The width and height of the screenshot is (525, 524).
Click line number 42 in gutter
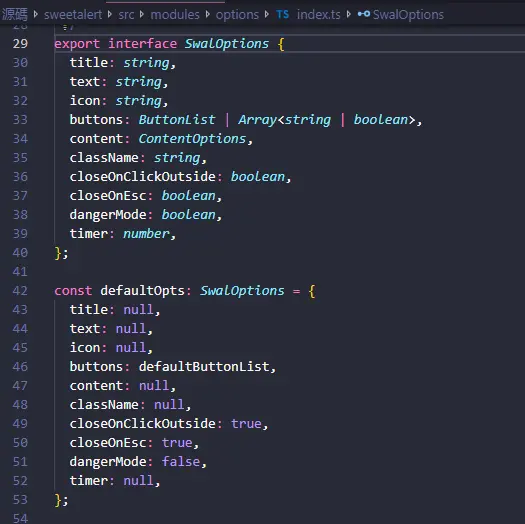coord(20,291)
